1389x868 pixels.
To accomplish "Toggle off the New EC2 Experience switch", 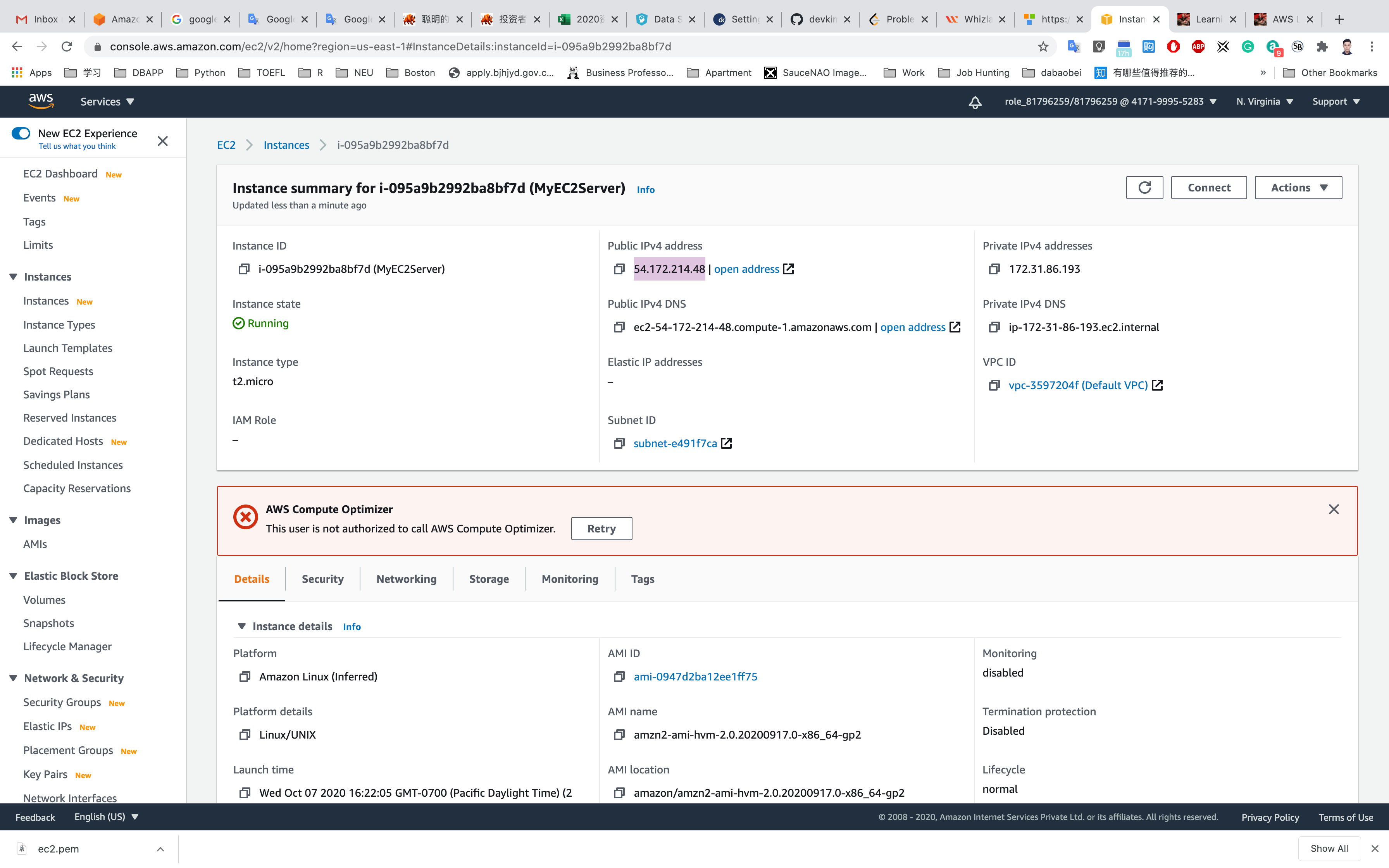I will coord(21,133).
